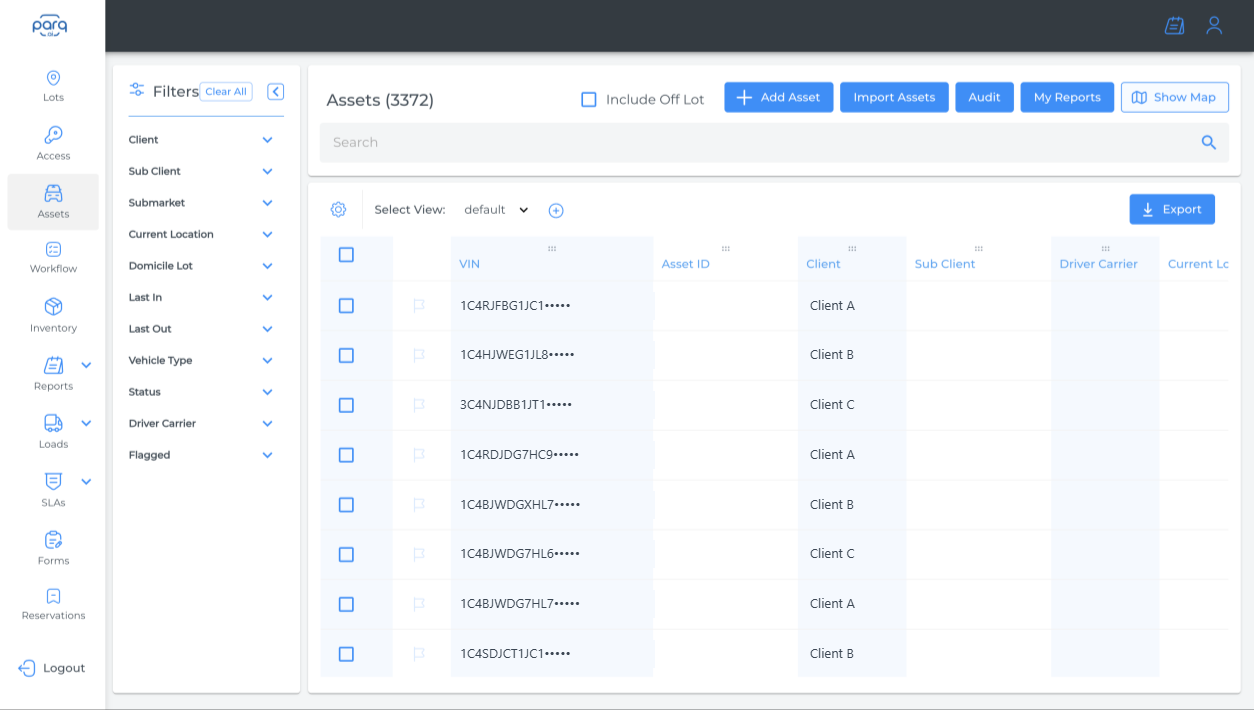Viewport: 1254px width, 710px height.
Task: Open the SLAs icon in sidebar
Action: coord(53,481)
